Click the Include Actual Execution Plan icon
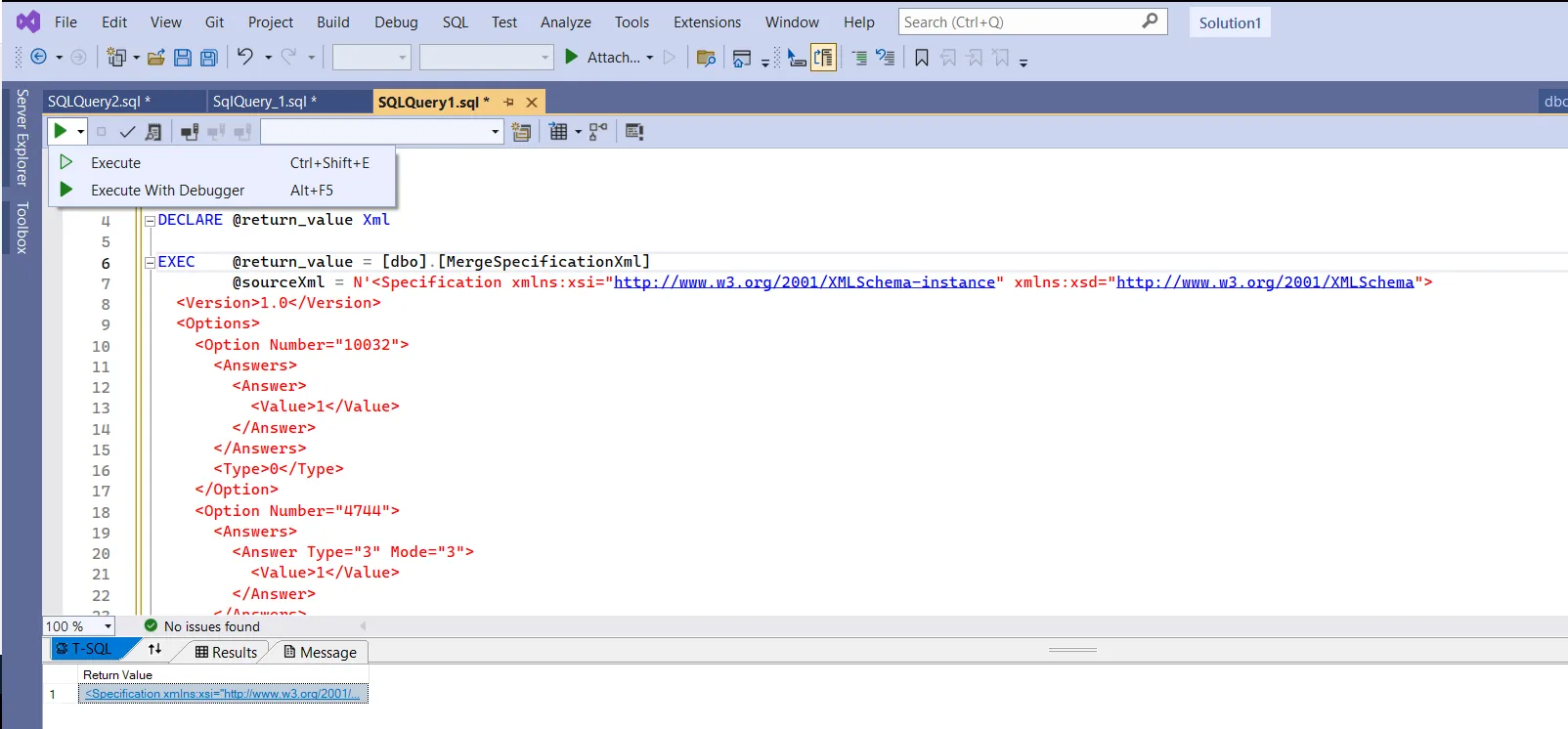This screenshot has width=1568, height=729. (x=598, y=131)
